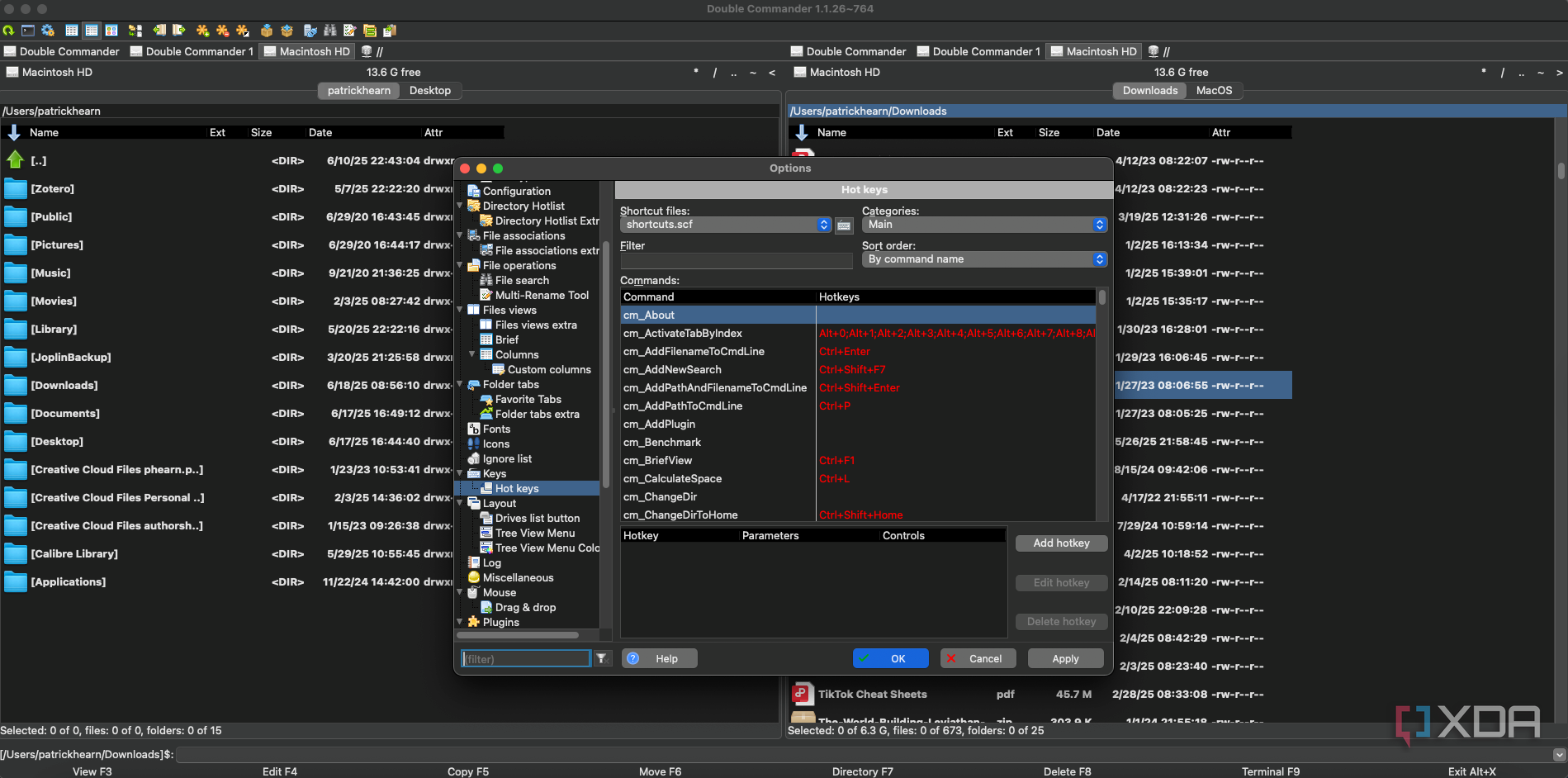The height and width of the screenshot is (778, 1568).
Task: Collapse the Files views tree node
Action: coord(461,310)
